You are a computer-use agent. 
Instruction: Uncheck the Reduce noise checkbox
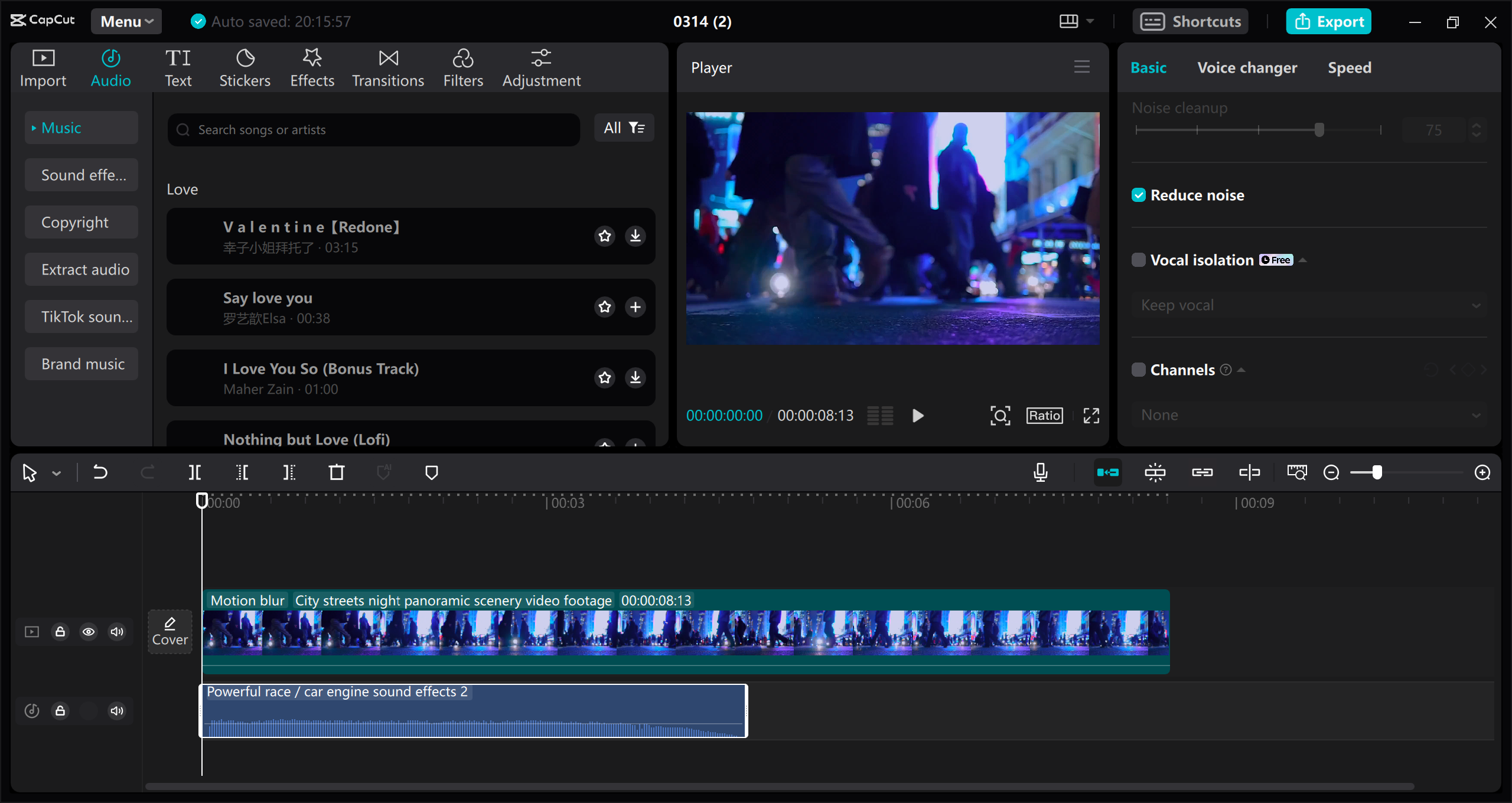1139,195
